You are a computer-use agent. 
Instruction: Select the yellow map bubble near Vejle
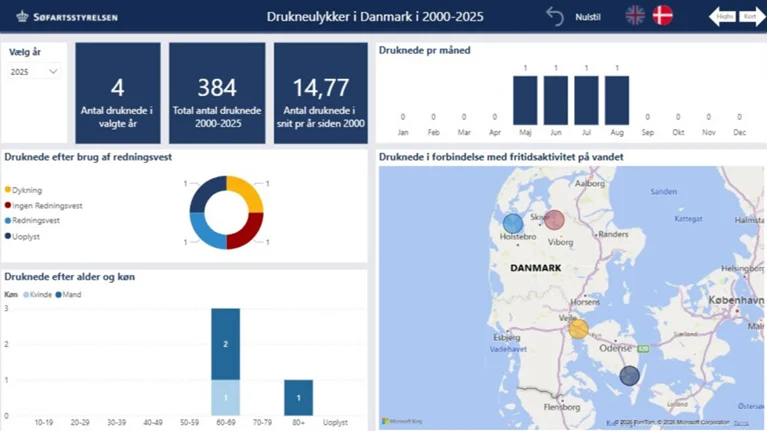tap(578, 328)
